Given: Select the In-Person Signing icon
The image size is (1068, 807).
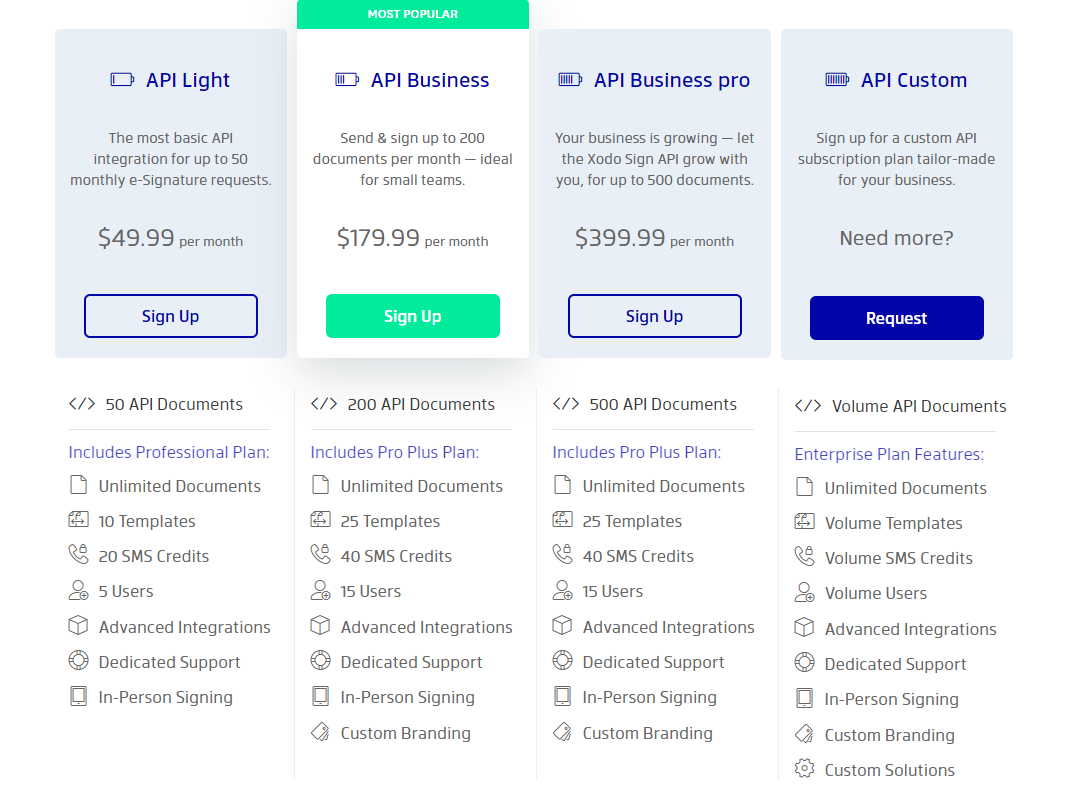Looking at the screenshot, I should pos(80,696).
